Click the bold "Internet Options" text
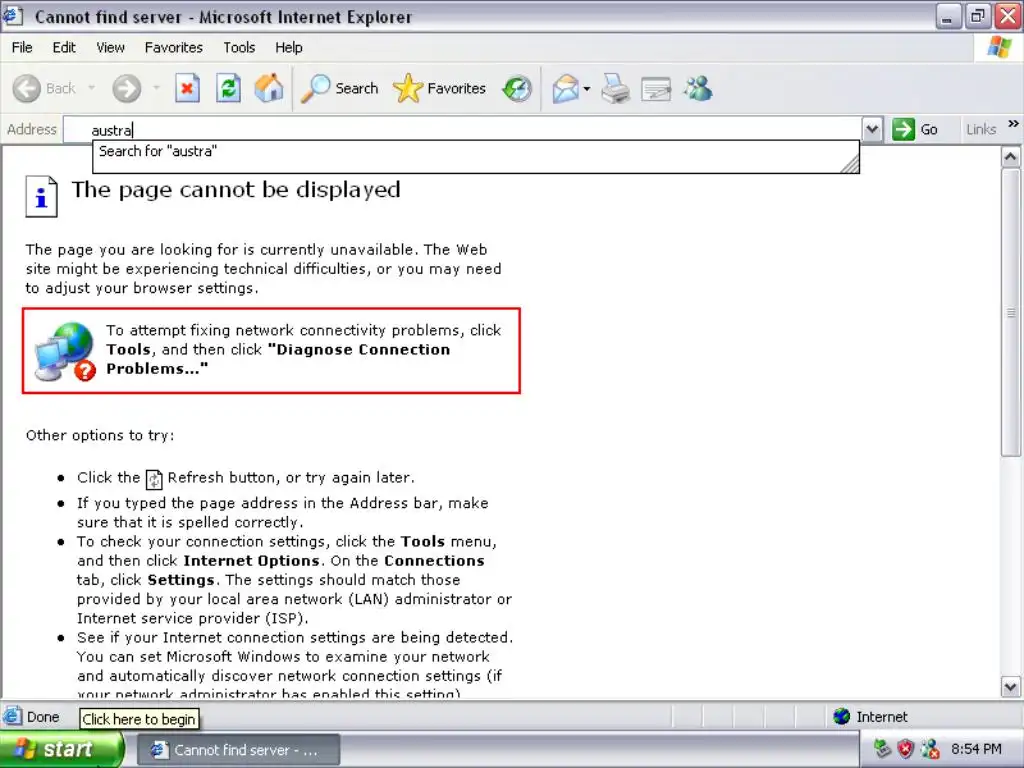Image resolution: width=1024 pixels, height=768 pixels. (251, 561)
